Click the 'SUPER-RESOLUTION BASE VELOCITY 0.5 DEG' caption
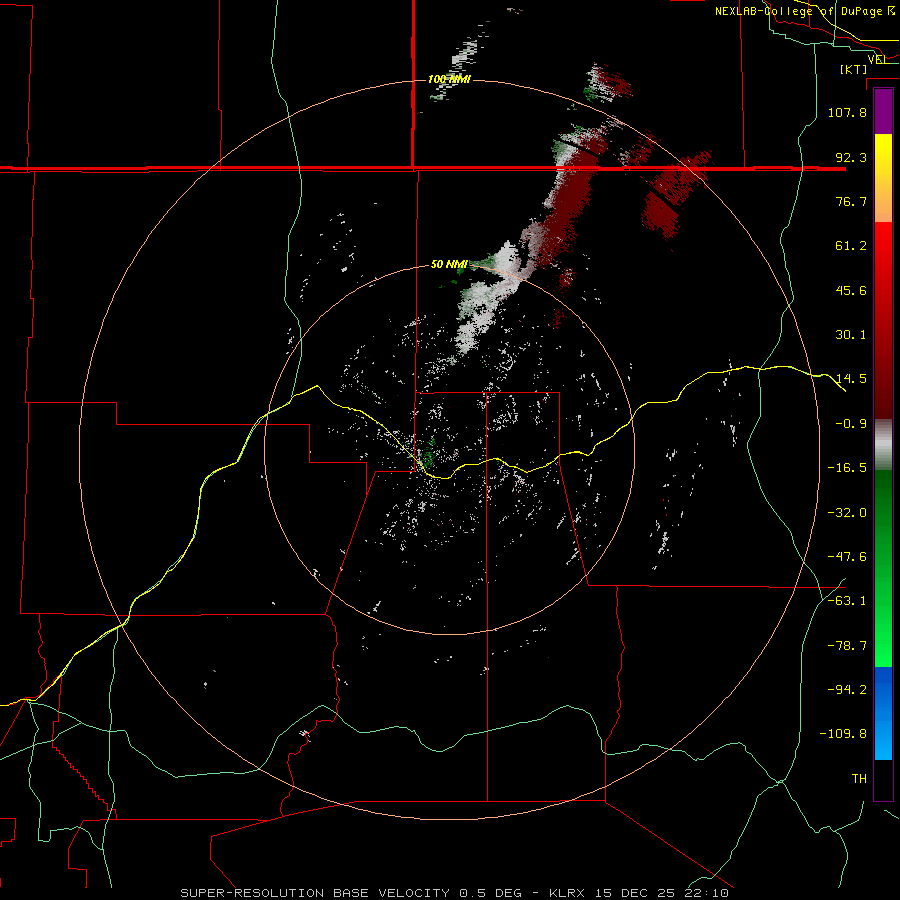900x900 pixels. point(351,893)
